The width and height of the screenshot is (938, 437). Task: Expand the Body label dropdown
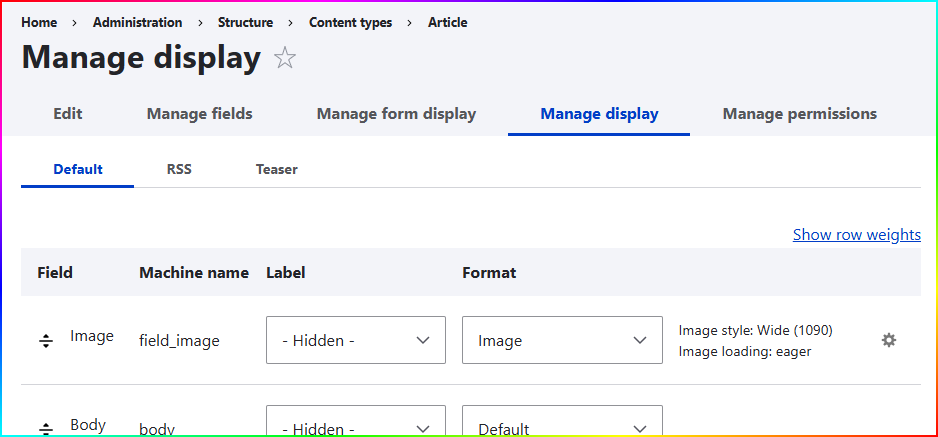tap(355, 425)
